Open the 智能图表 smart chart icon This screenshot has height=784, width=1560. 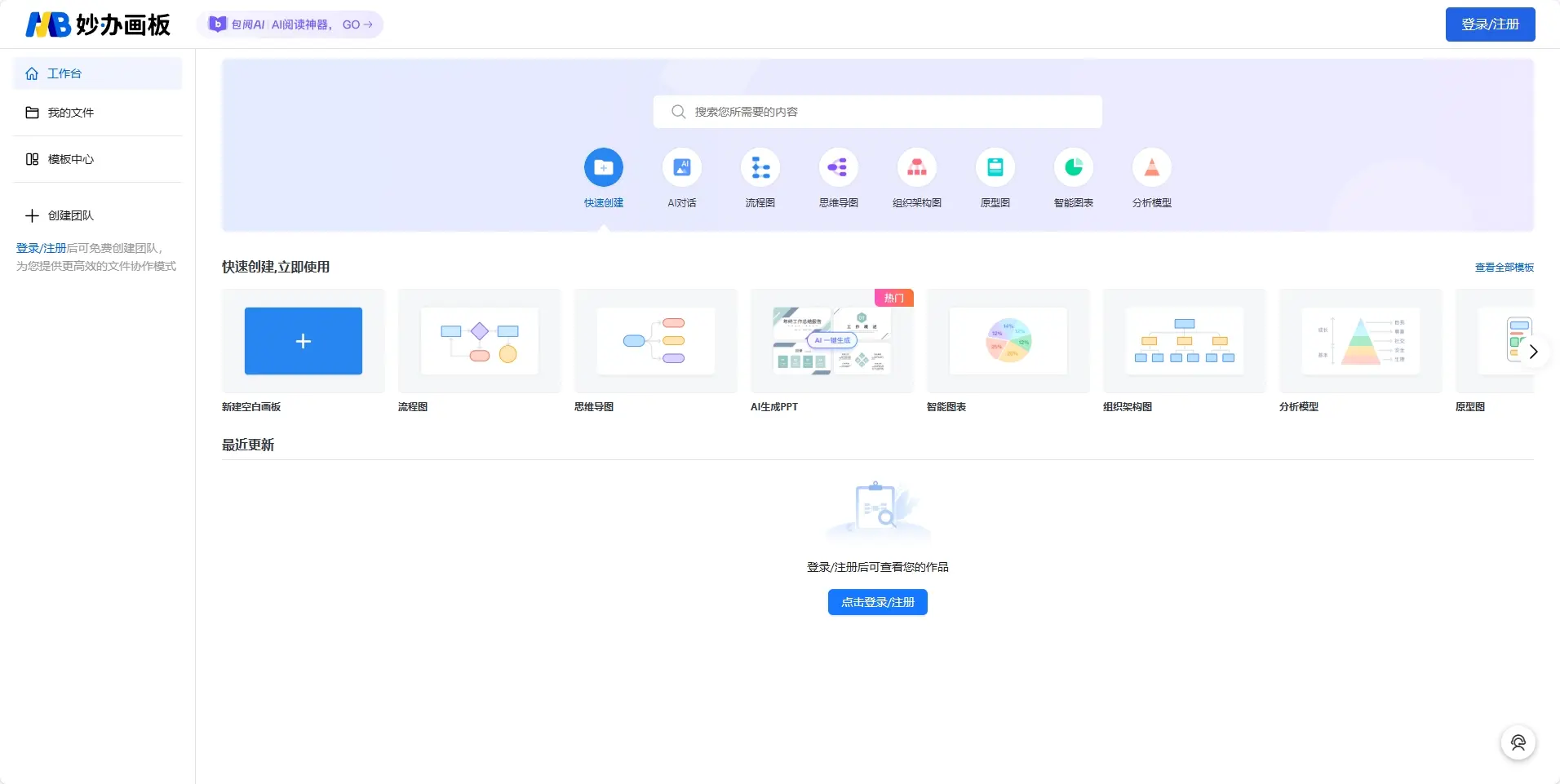1073,167
